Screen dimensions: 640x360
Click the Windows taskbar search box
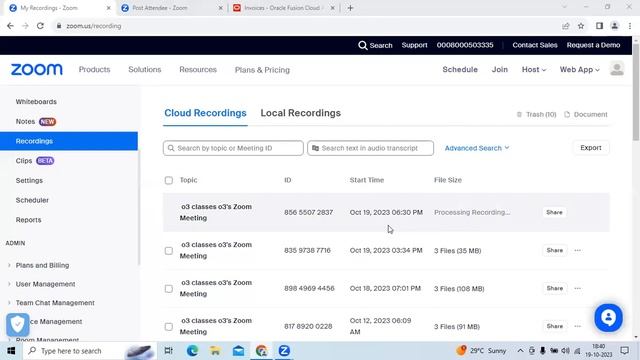(90, 351)
